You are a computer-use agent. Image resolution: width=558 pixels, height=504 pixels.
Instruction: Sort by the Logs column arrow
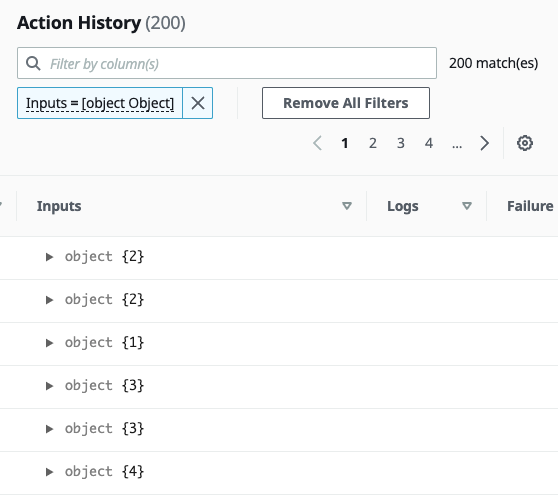467,206
